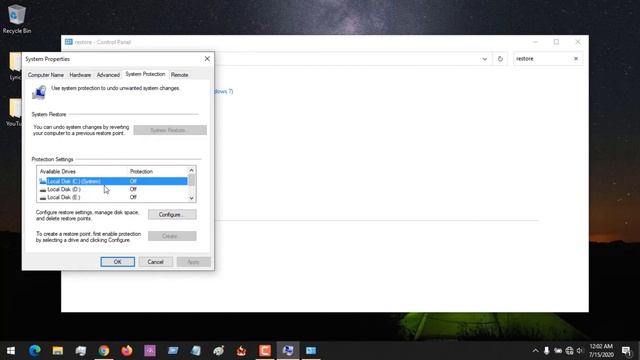This screenshot has width=640, height=360.
Task: Click the drives list scroll-up arrow
Action: pos(191,170)
